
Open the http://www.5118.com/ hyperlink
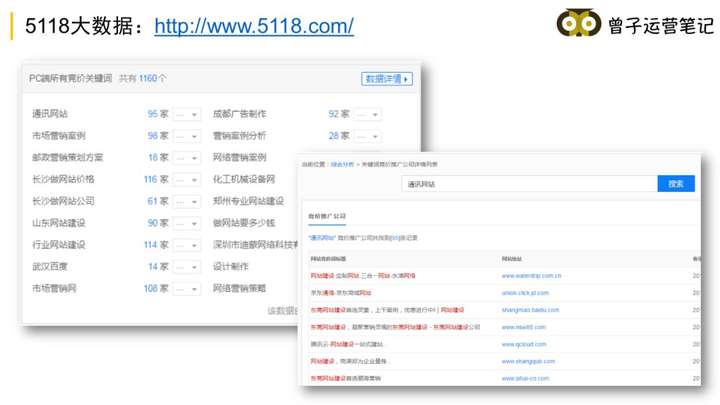pyautogui.click(x=254, y=26)
